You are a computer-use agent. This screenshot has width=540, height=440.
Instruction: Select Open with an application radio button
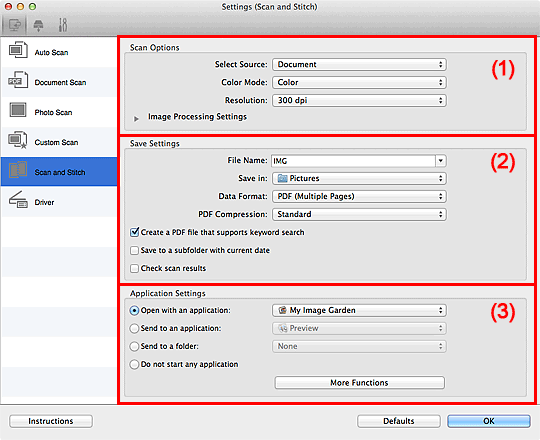(x=134, y=311)
